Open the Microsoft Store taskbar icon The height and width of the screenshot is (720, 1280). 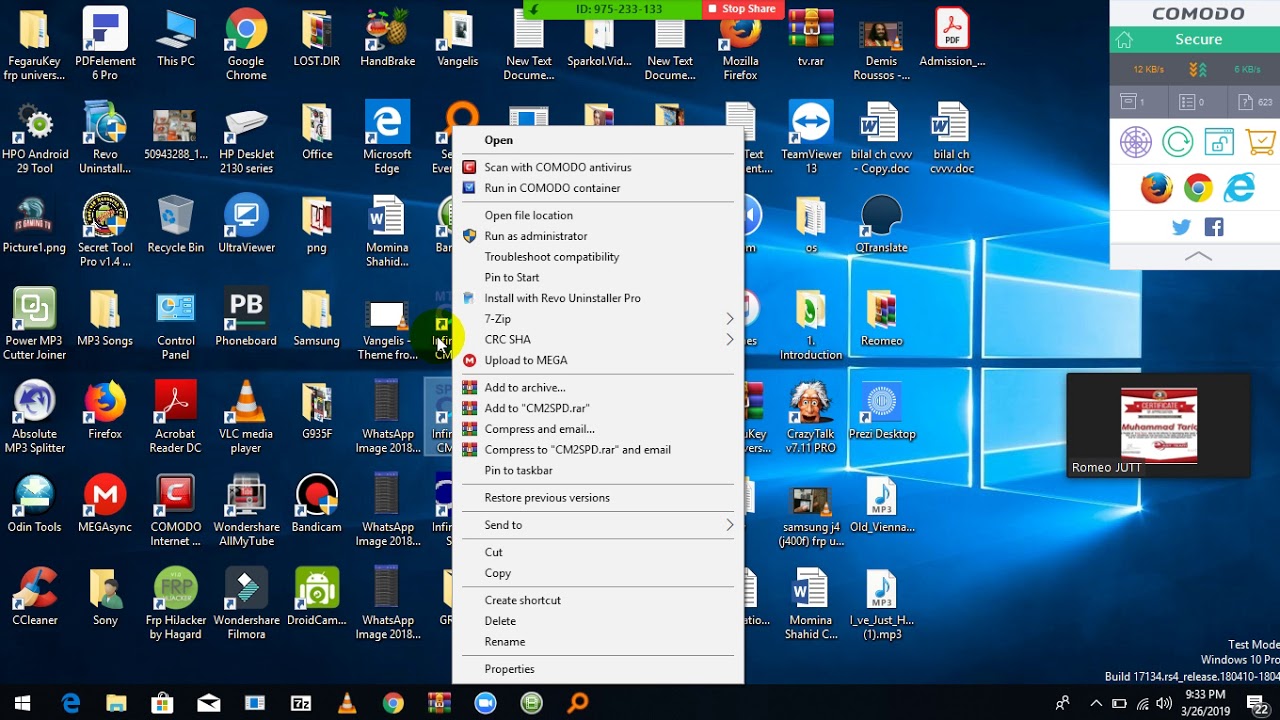coord(162,703)
